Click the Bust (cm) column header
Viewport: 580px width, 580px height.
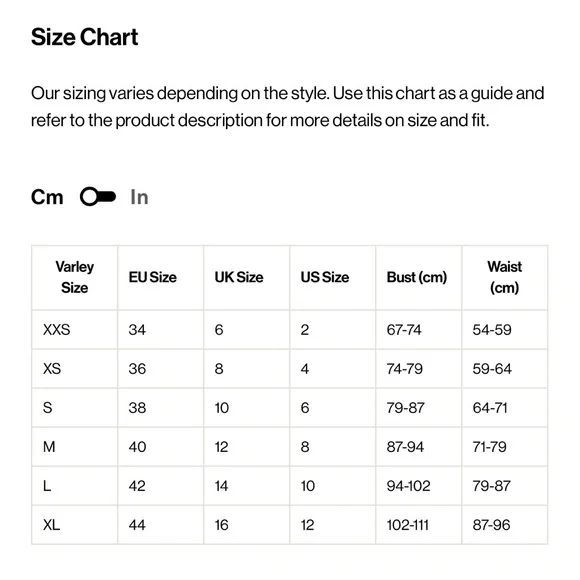[417, 277]
